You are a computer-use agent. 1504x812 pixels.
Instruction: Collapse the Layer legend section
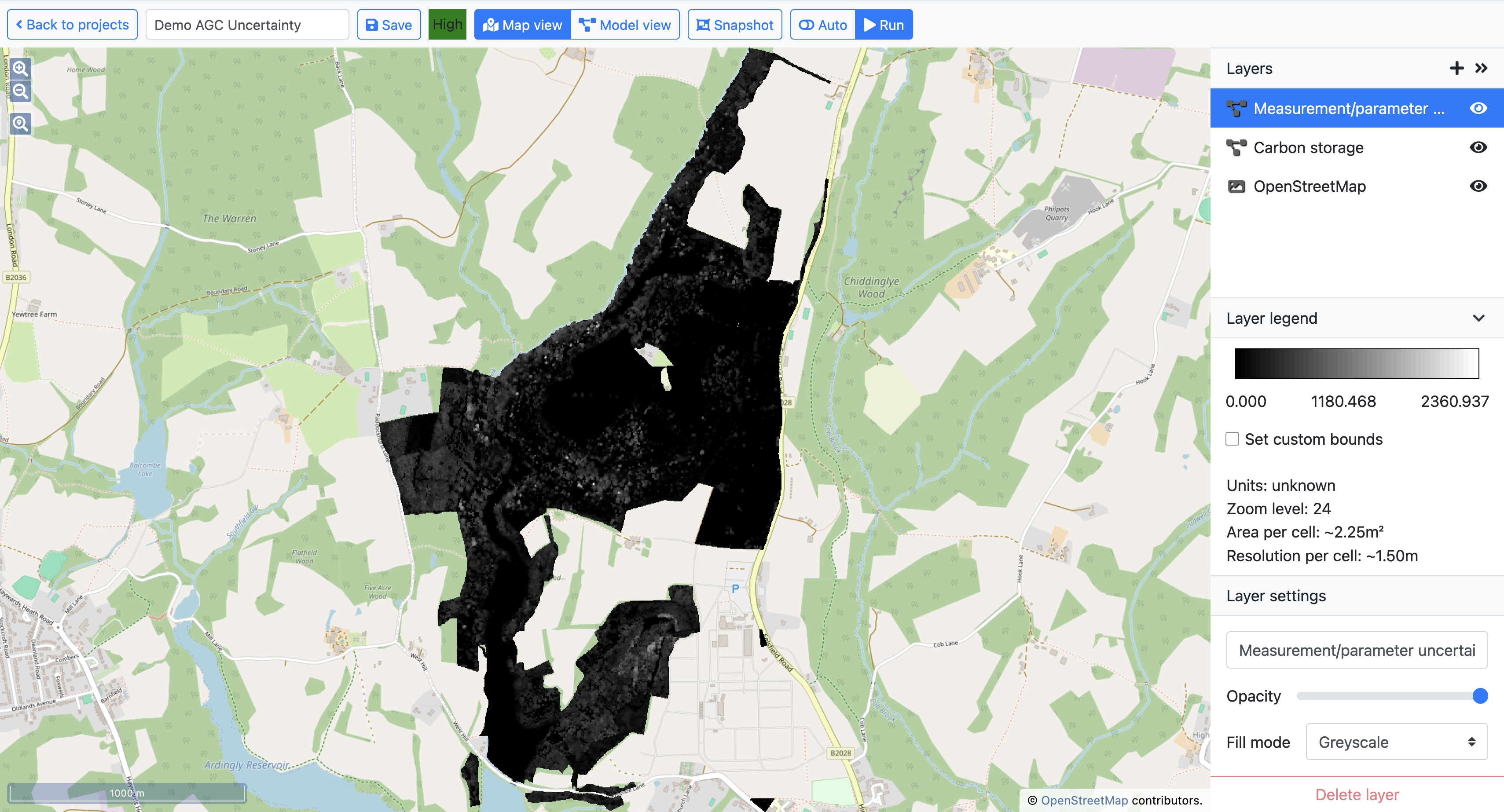point(1478,318)
